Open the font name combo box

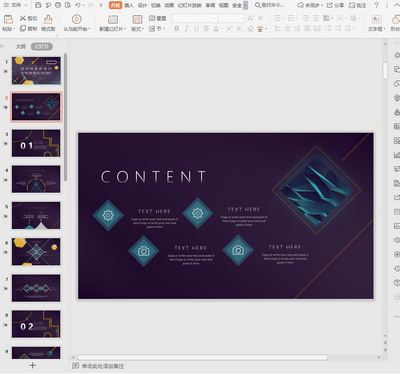click(195, 18)
